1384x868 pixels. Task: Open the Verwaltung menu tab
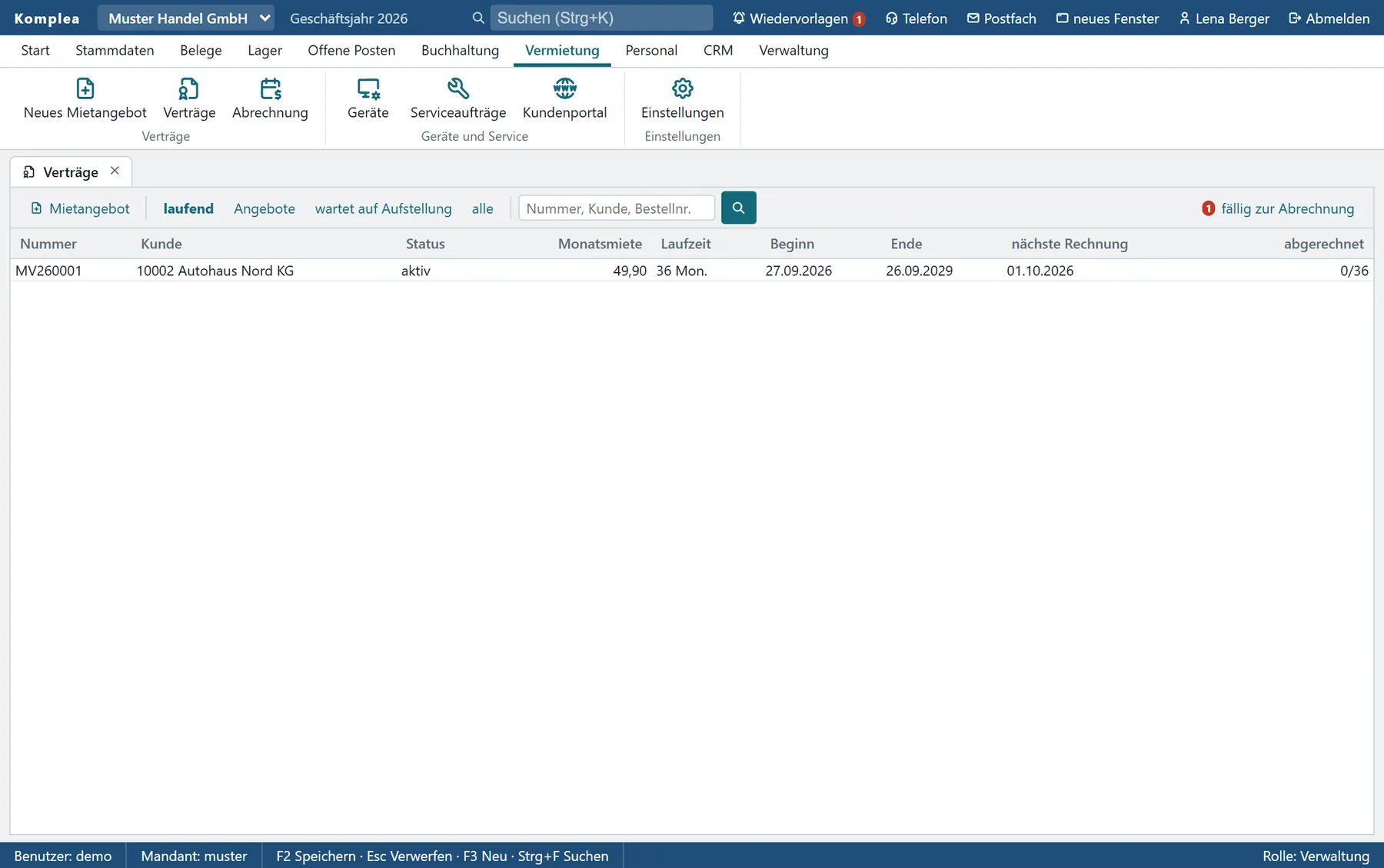click(793, 50)
